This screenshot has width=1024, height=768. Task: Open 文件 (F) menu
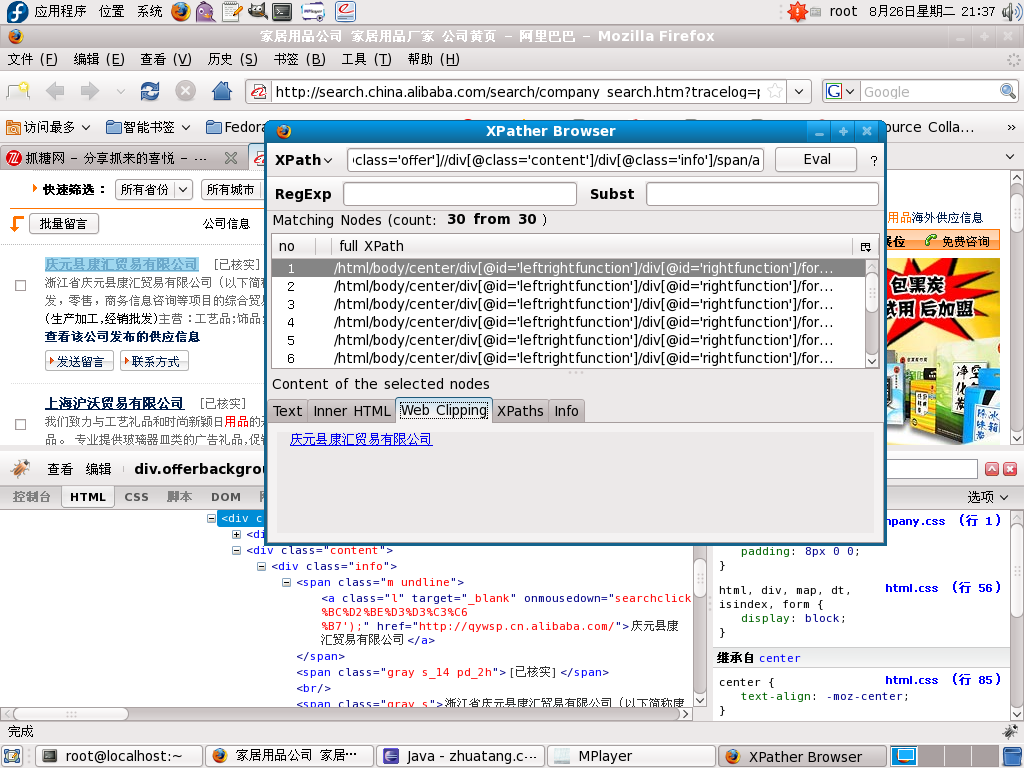pyautogui.click(x=33, y=59)
